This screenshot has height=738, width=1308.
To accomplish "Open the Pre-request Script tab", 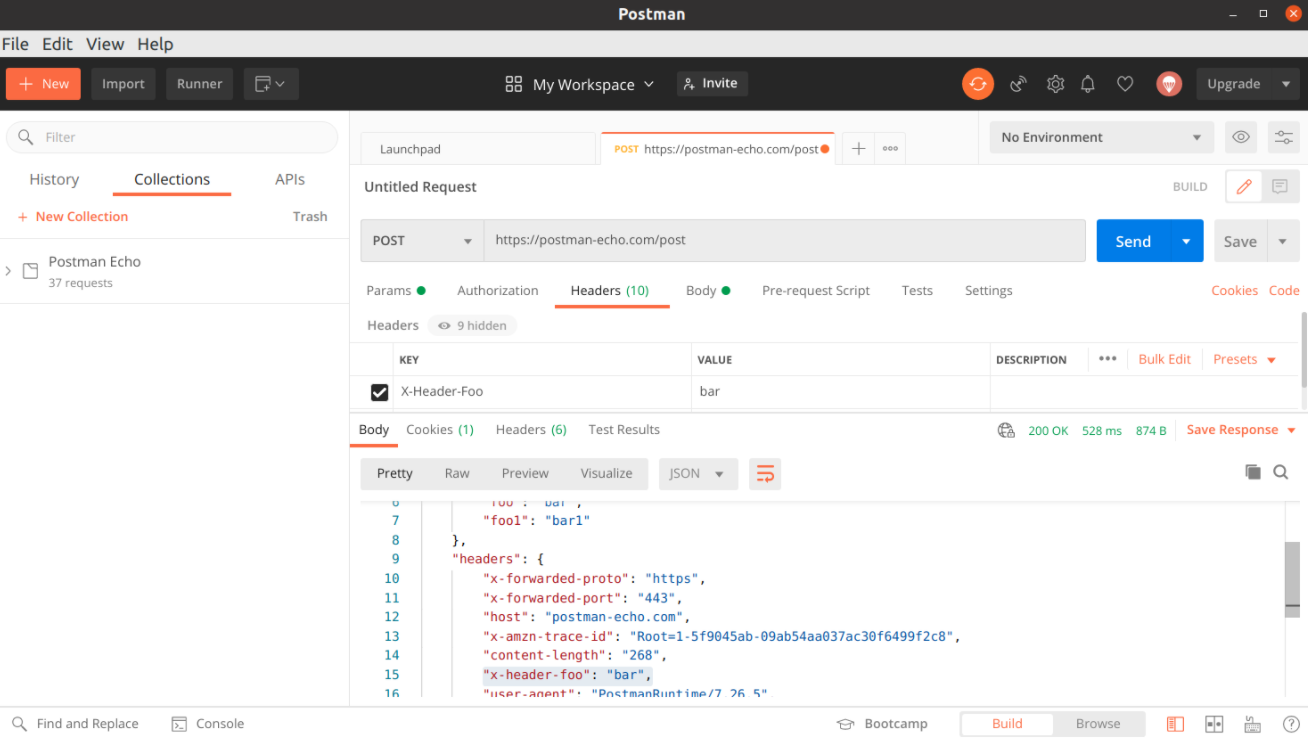I will point(815,290).
